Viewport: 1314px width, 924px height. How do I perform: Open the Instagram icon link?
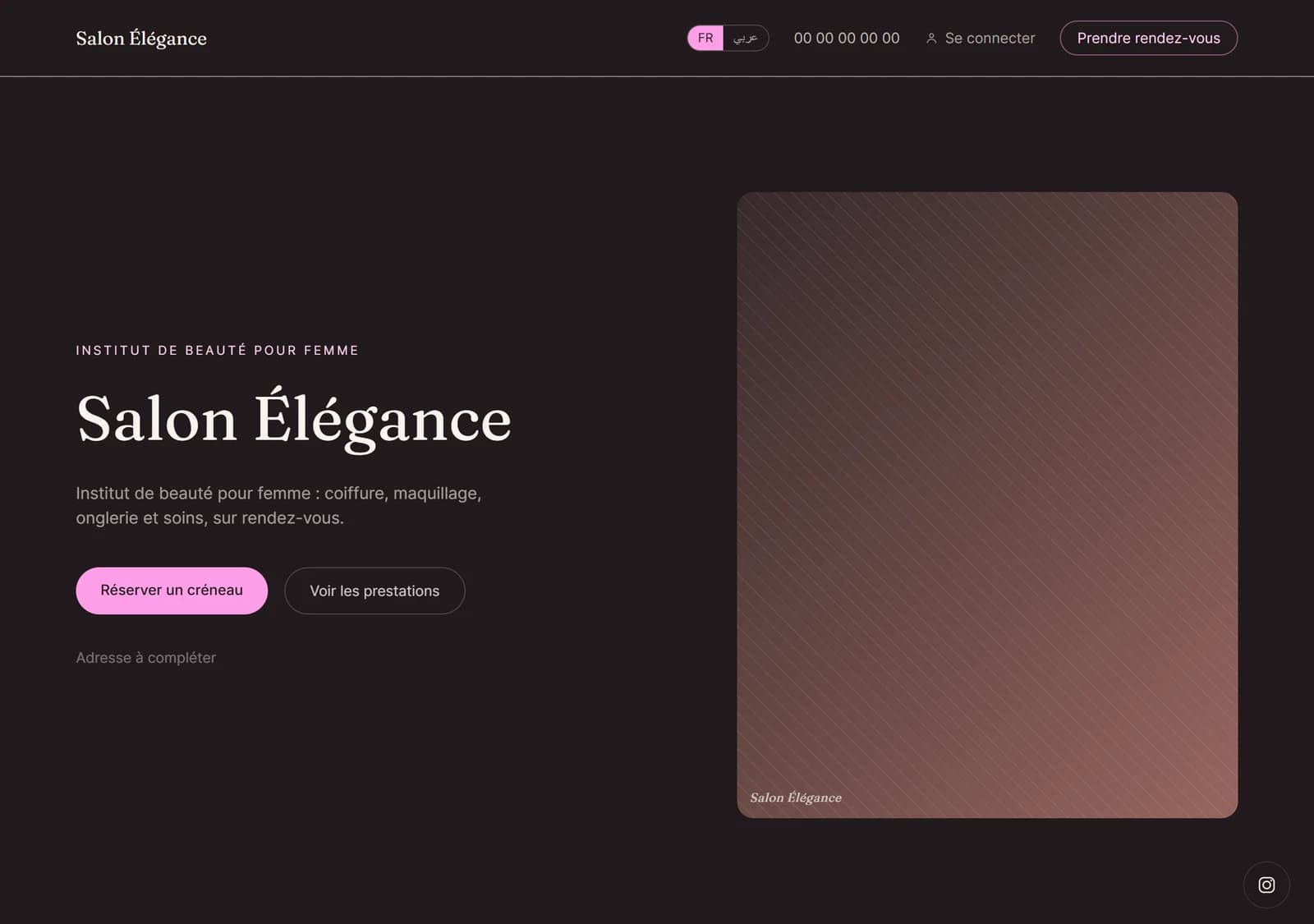[x=1266, y=885]
